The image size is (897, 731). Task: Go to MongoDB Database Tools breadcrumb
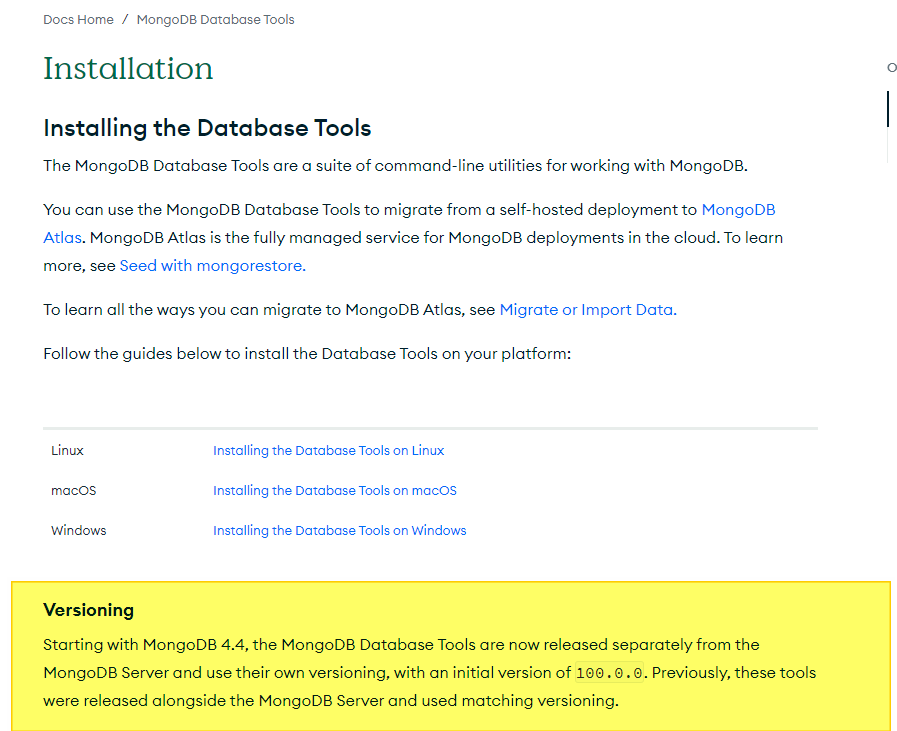(215, 20)
